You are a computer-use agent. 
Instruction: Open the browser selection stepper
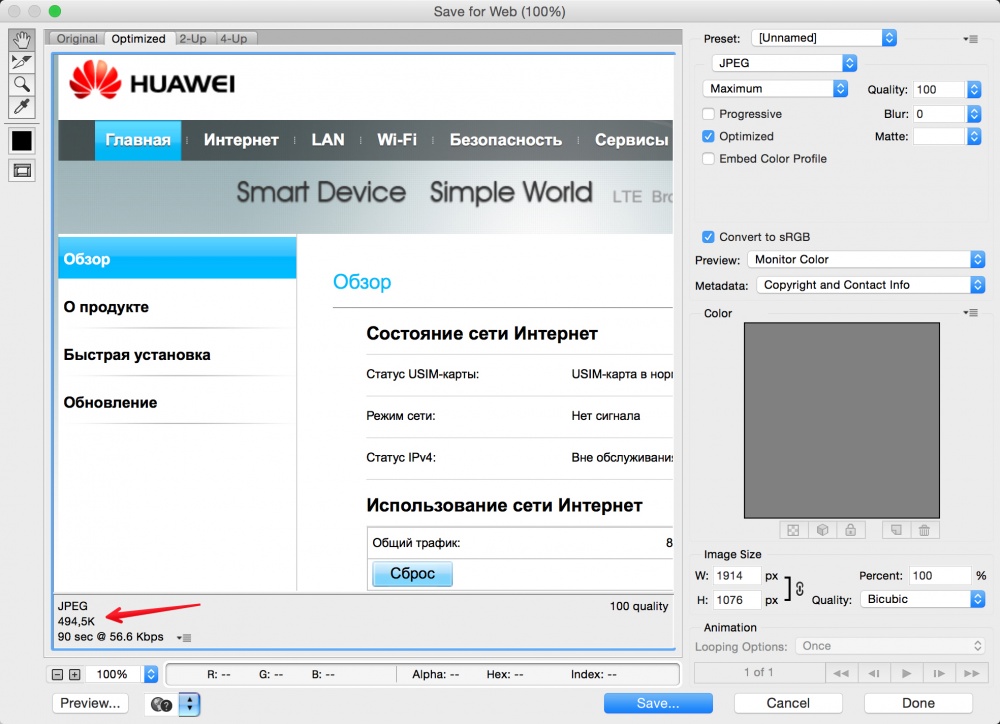(x=189, y=704)
